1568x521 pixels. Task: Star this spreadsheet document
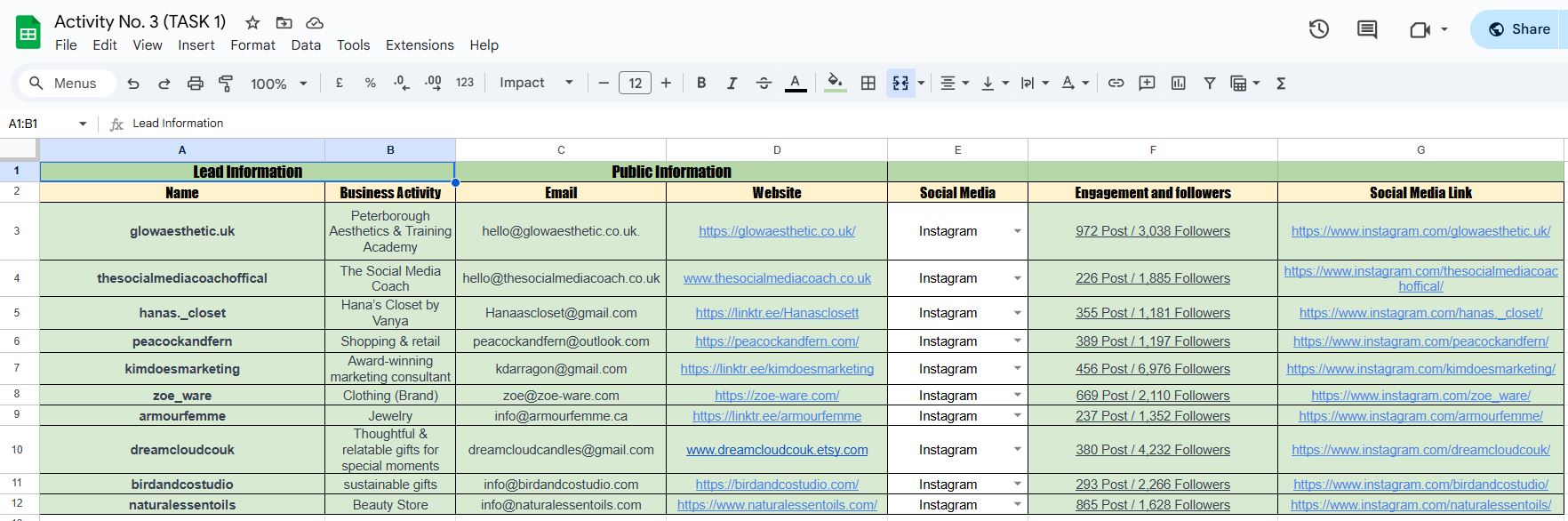[x=252, y=22]
